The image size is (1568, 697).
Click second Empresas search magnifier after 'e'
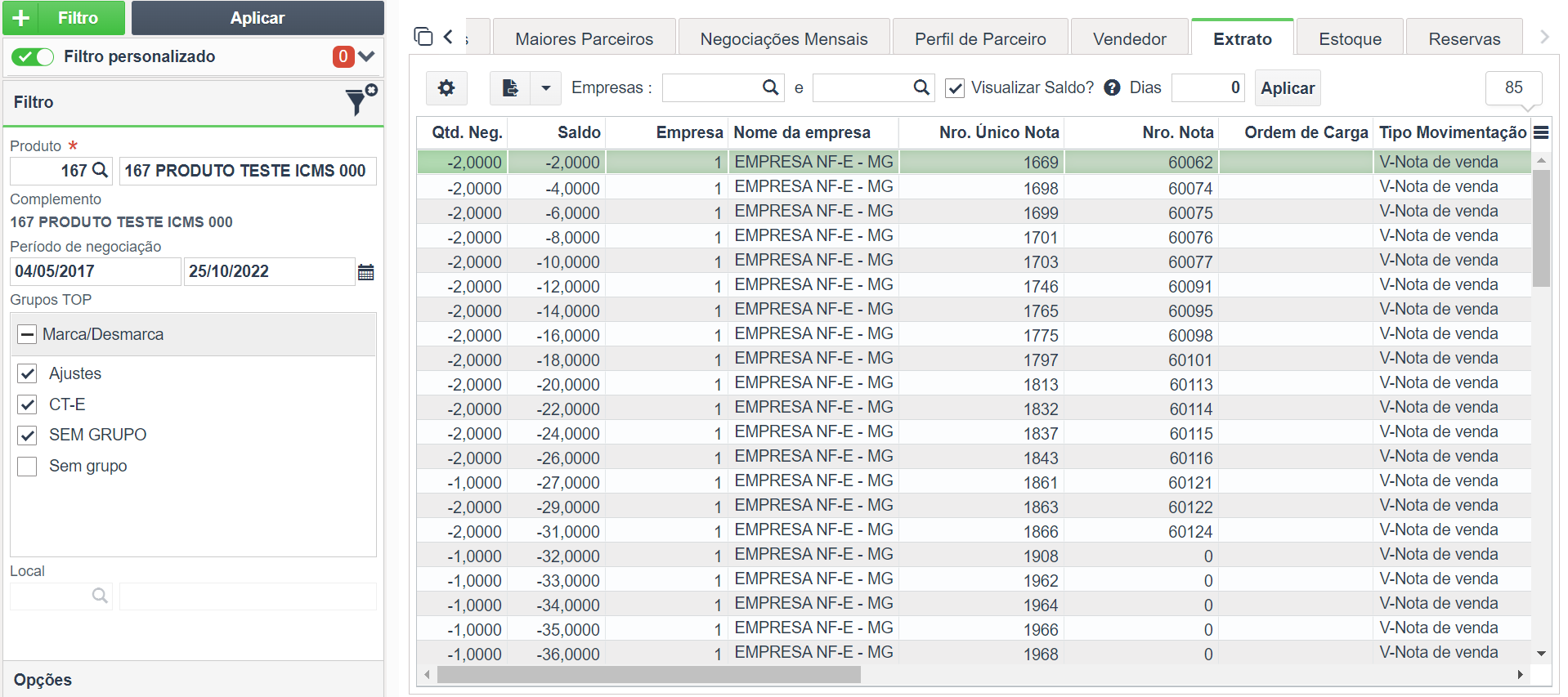coord(921,87)
